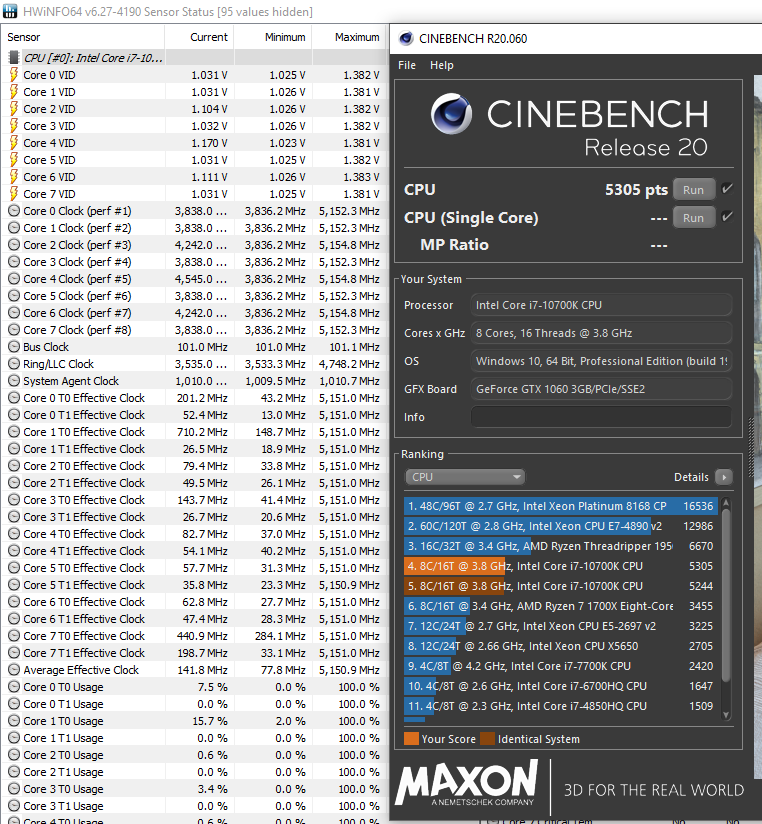The height and width of the screenshot is (824, 762).
Task: Select ranking entry Intel Xeon CPU E5-2697 v2
Action: pos(561,626)
